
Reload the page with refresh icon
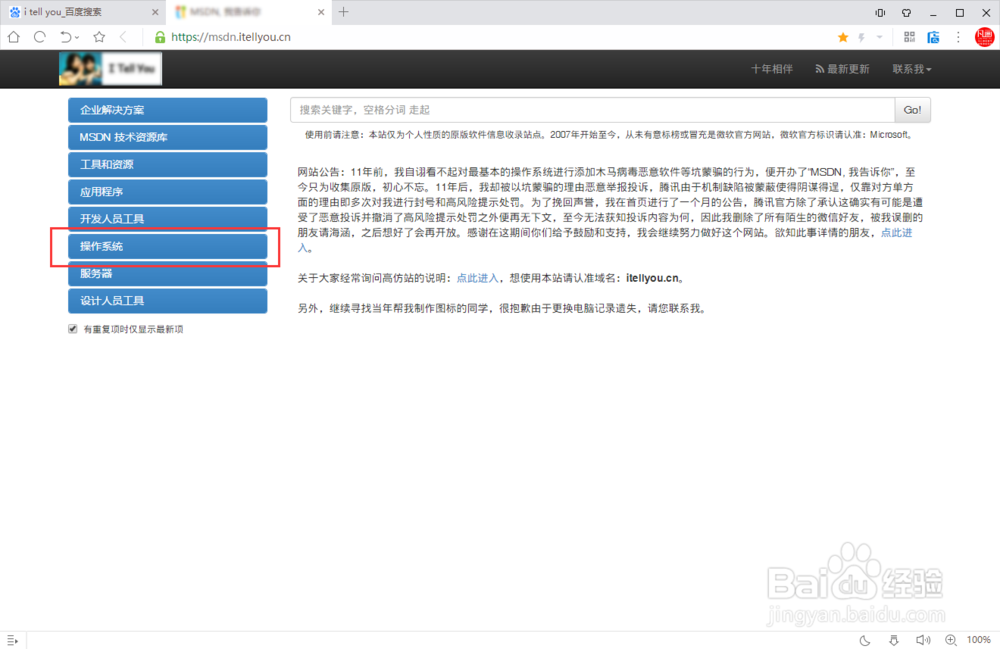(40, 37)
